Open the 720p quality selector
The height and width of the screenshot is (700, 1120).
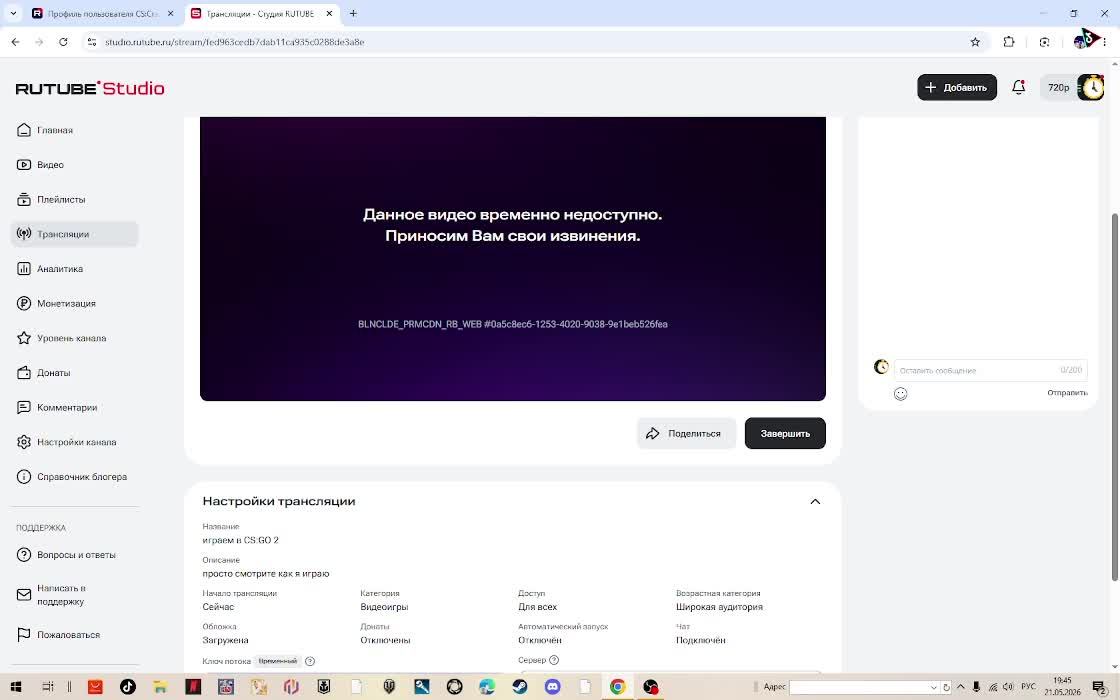(x=1058, y=87)
